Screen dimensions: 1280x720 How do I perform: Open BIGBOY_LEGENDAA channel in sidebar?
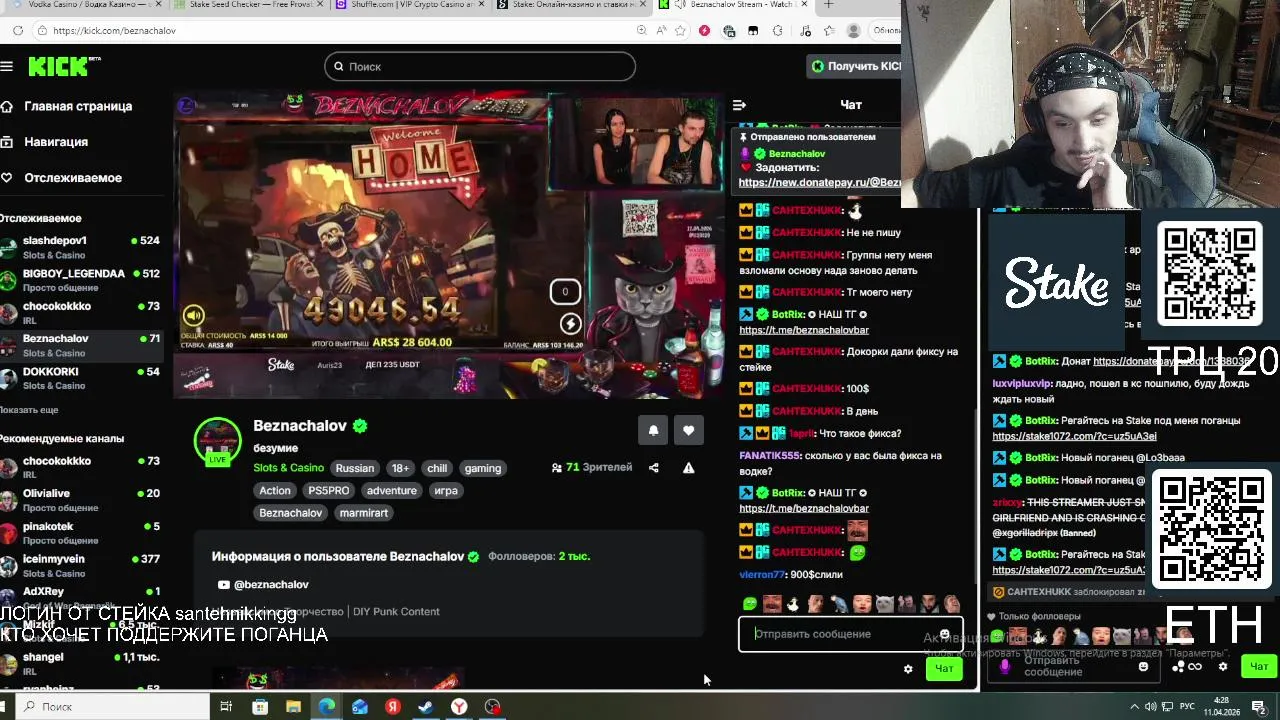click(80, 280)
